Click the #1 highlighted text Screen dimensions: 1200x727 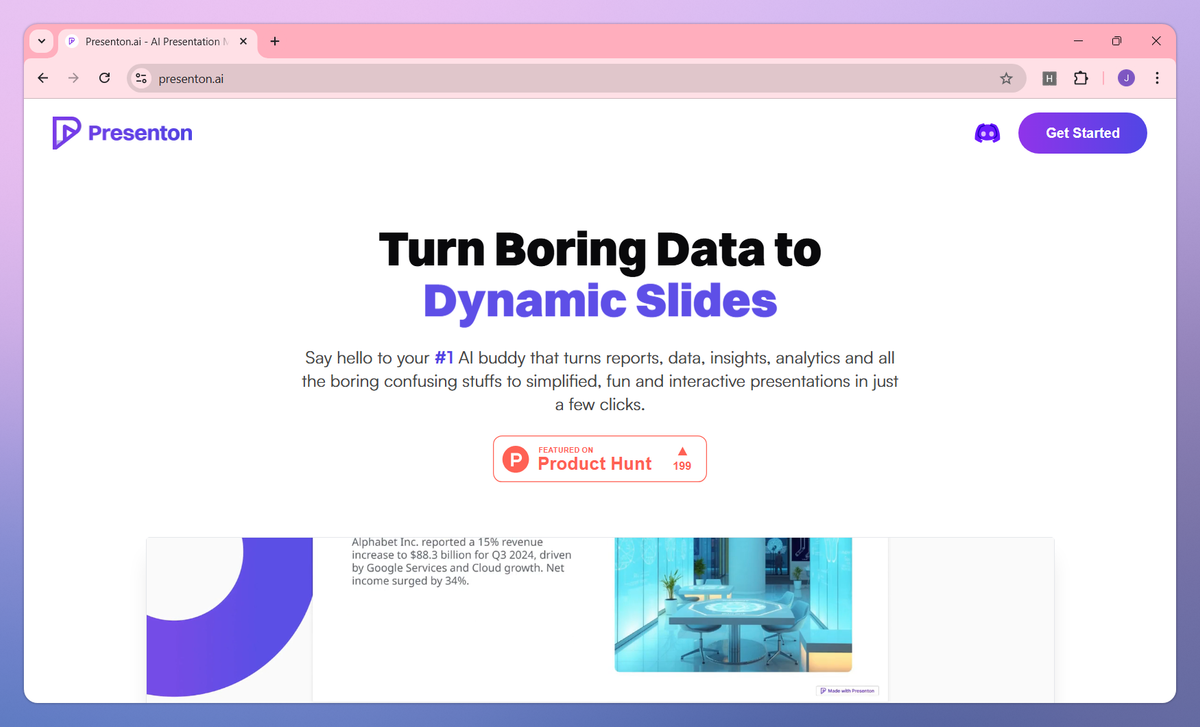coord(444,357)
